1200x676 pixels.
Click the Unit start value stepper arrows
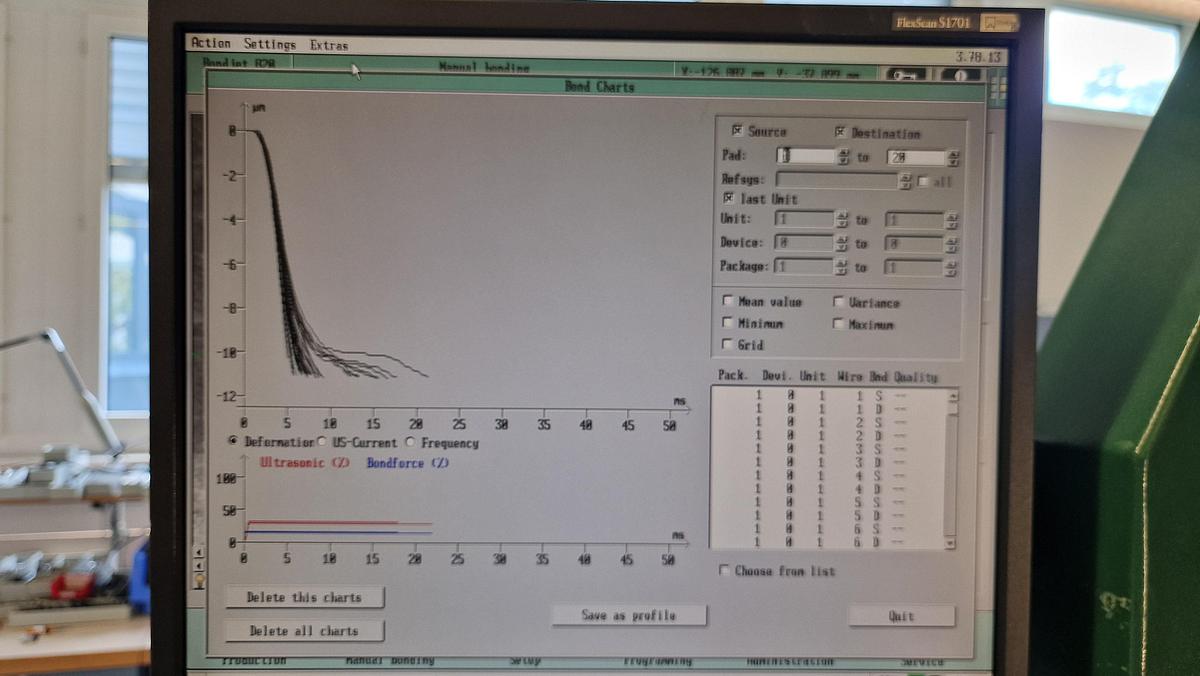842,219
